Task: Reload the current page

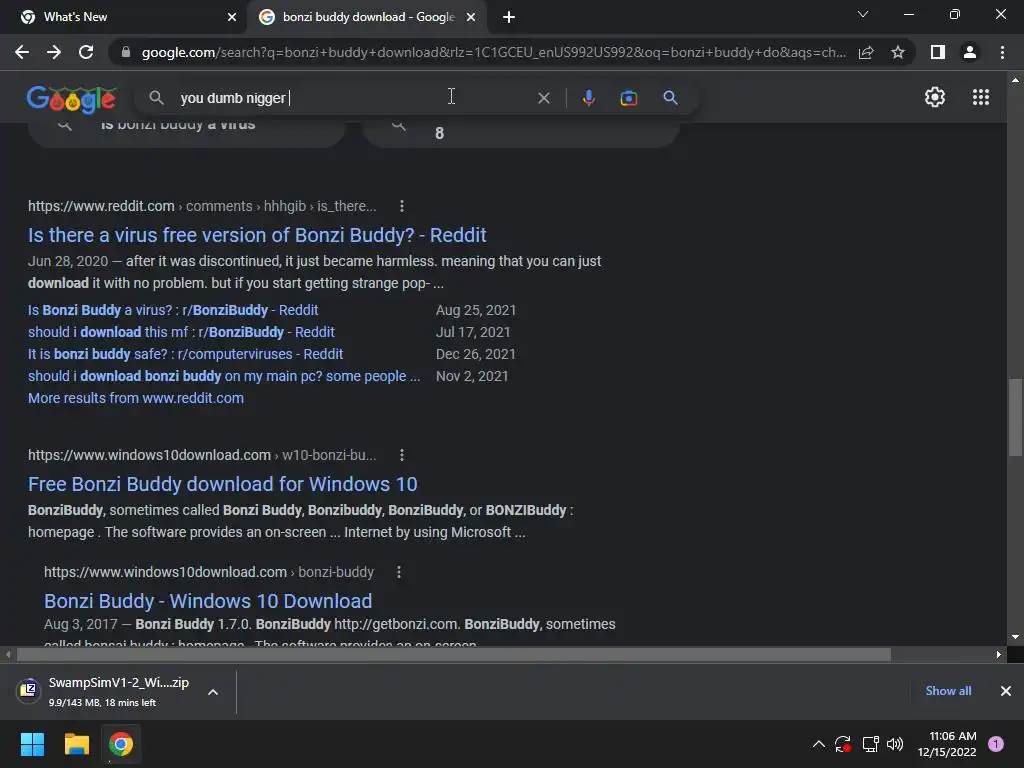Action: (86, 52)
